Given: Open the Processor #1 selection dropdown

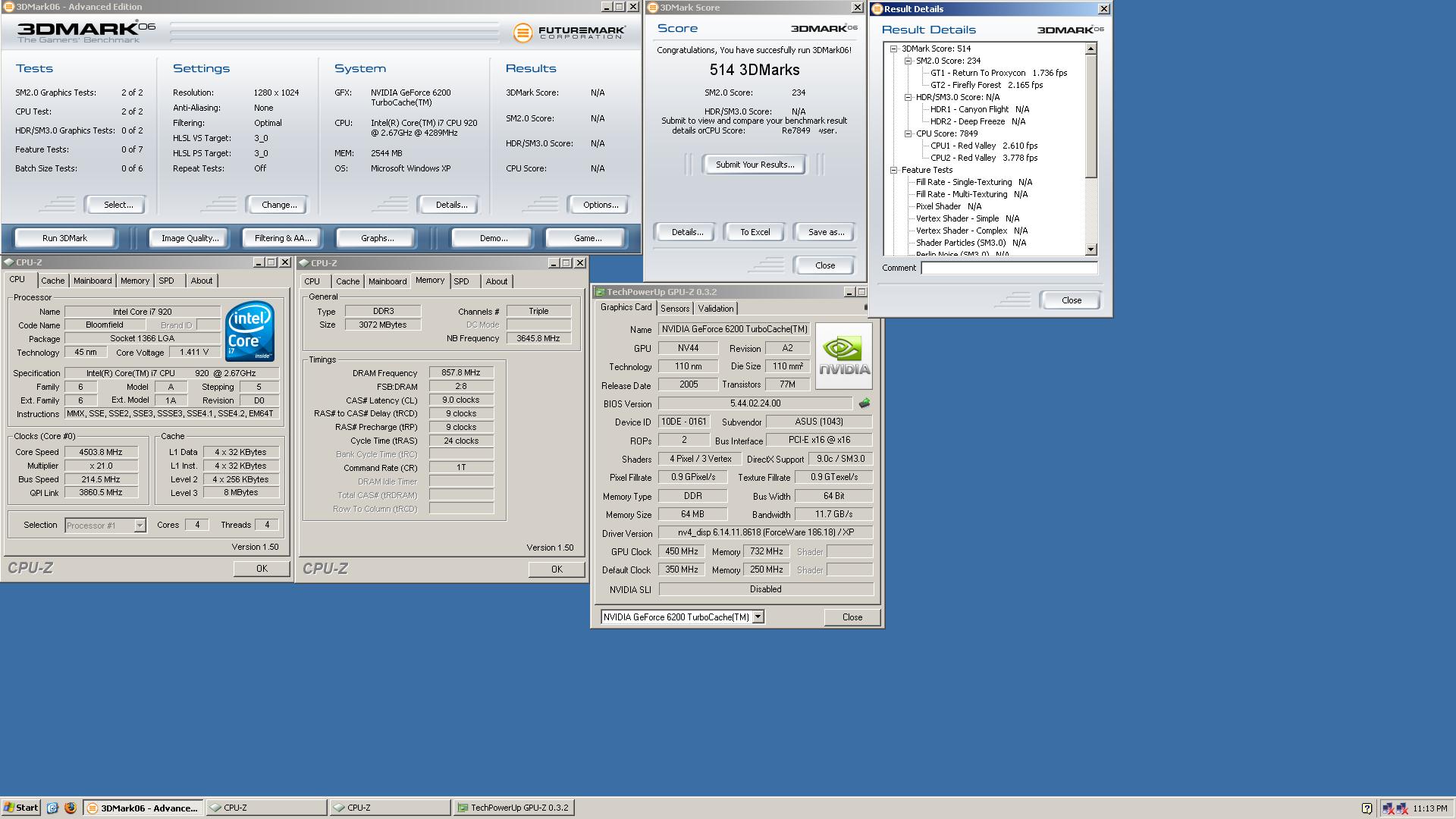Looking at the screenshot, I should click(140, 525).
